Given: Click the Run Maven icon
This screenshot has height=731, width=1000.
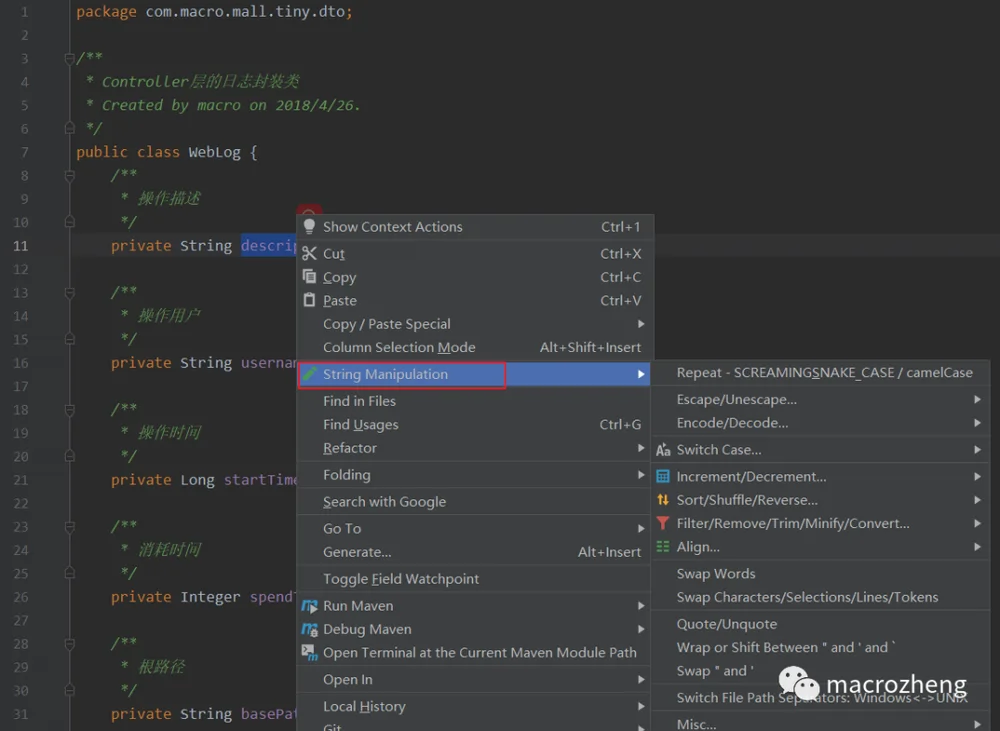Looking at the screenshot, I should point(309,605).
